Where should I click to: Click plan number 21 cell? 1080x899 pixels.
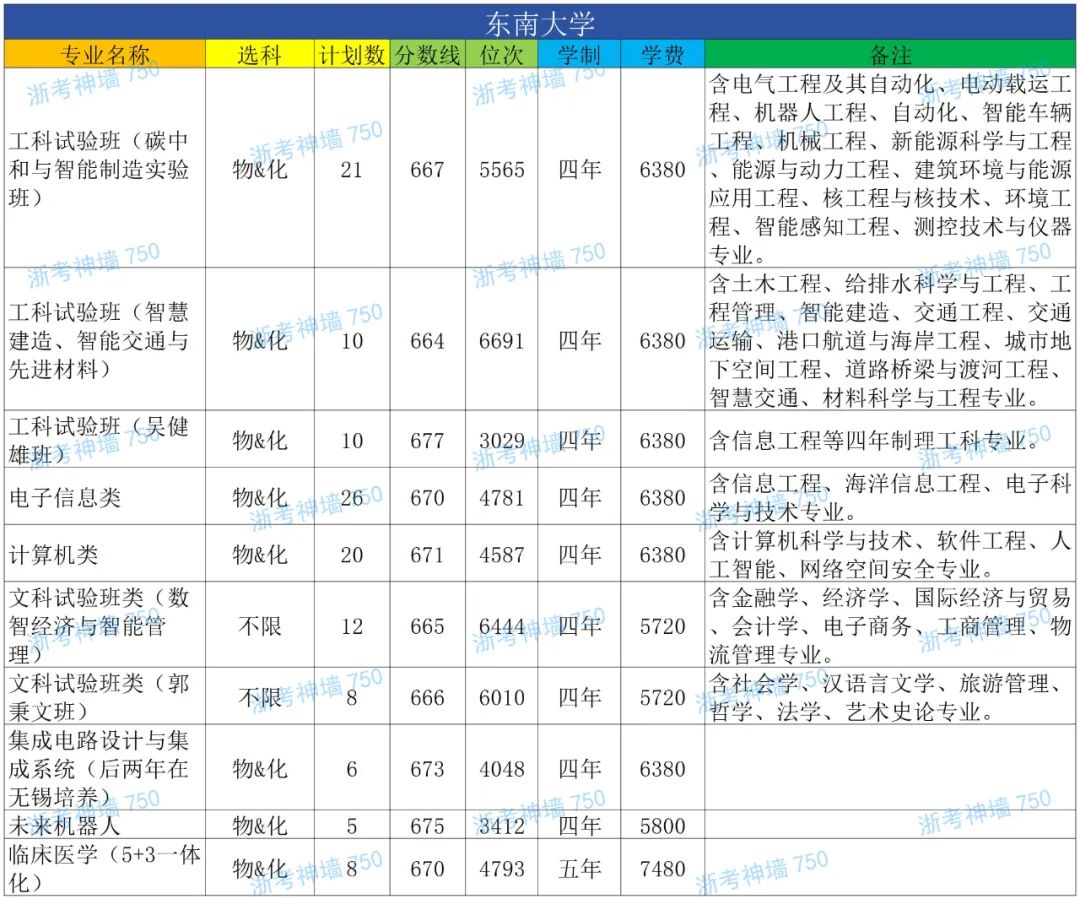tap(352, 169)
